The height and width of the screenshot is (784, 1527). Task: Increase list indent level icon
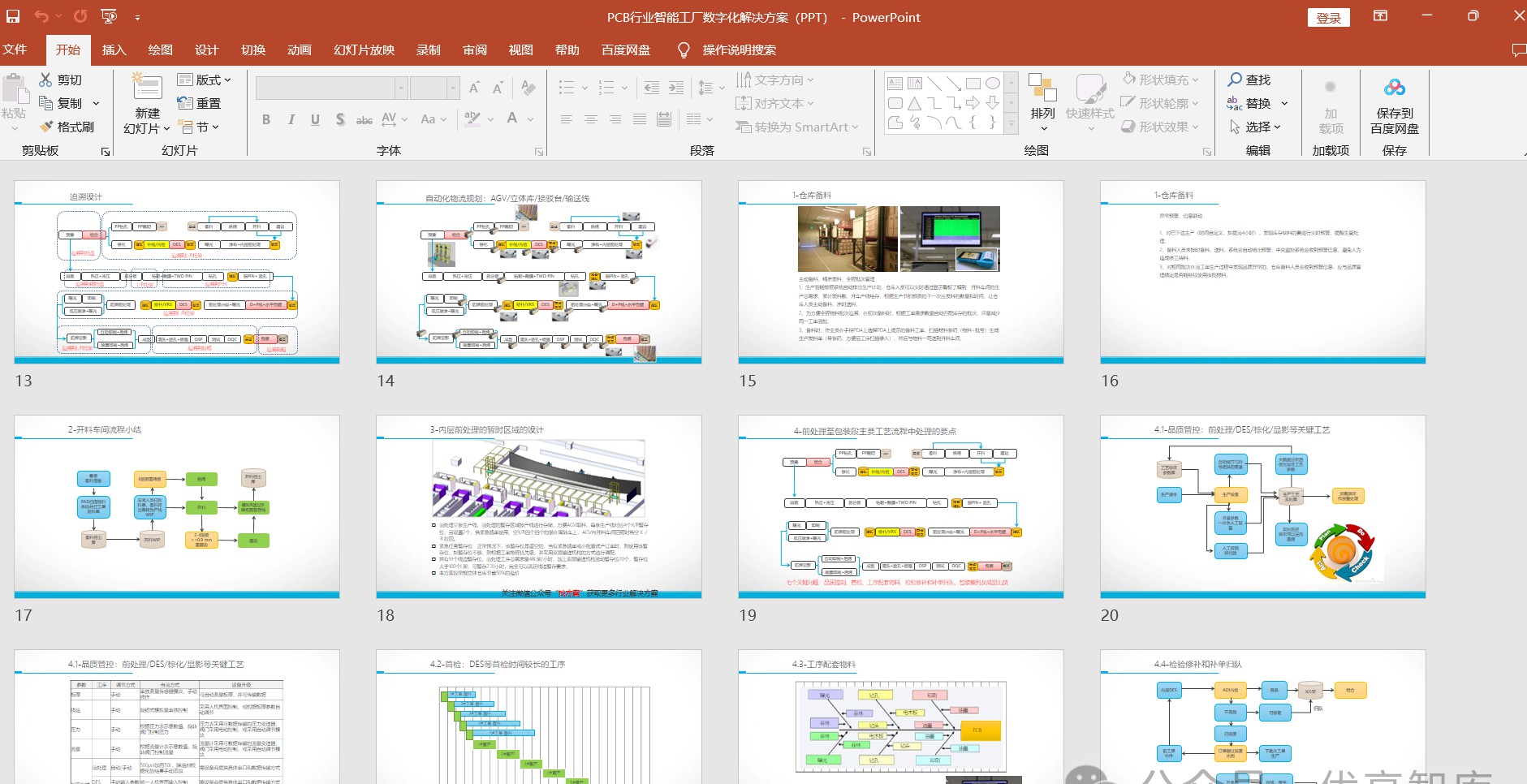coord(676,88)
